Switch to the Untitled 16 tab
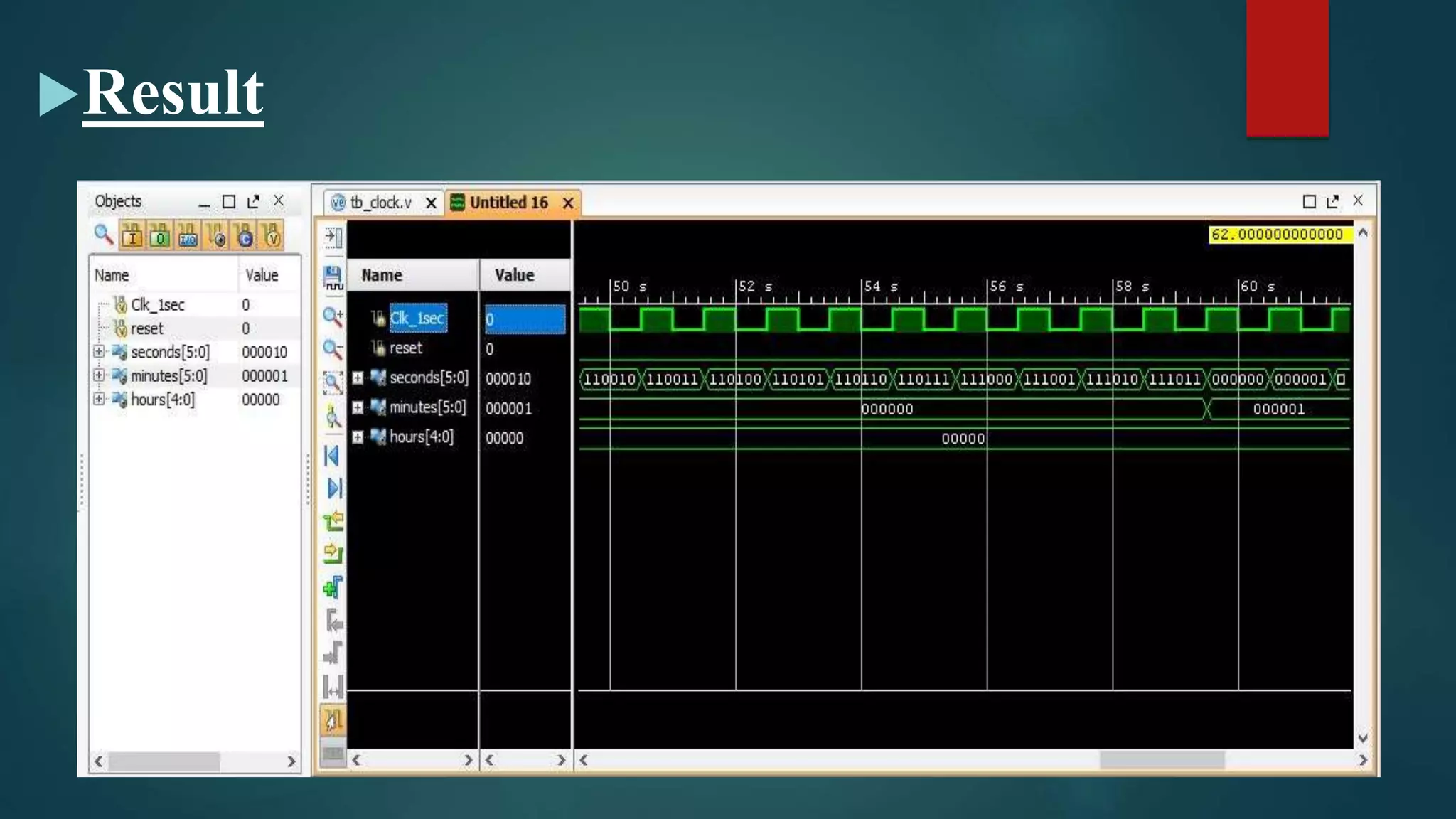This screenshot has height=819, width=1456. point(508,203)
